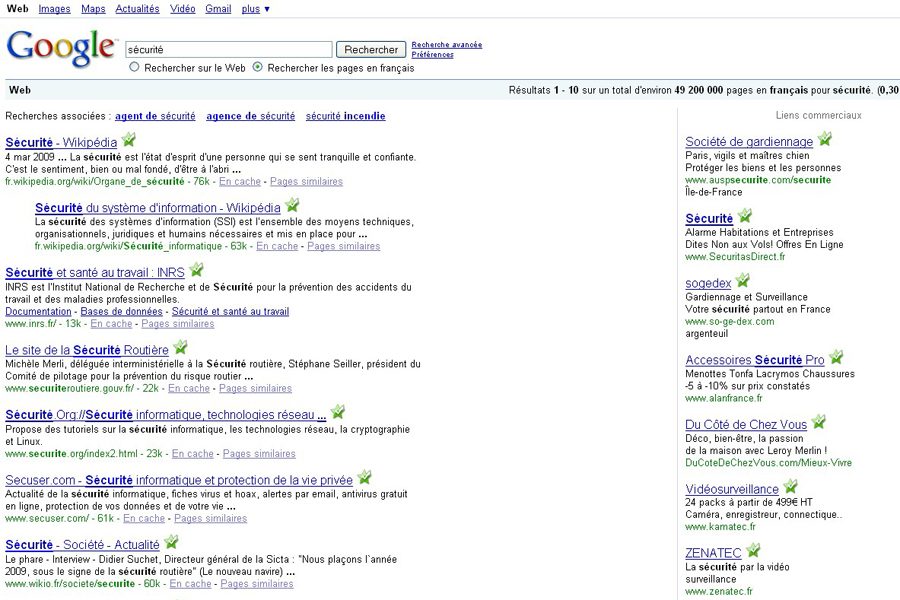The width and height of the screenshot is (900, 600).
Task: Click star icon next to ZENATEC ad
Action: (753, 551)
